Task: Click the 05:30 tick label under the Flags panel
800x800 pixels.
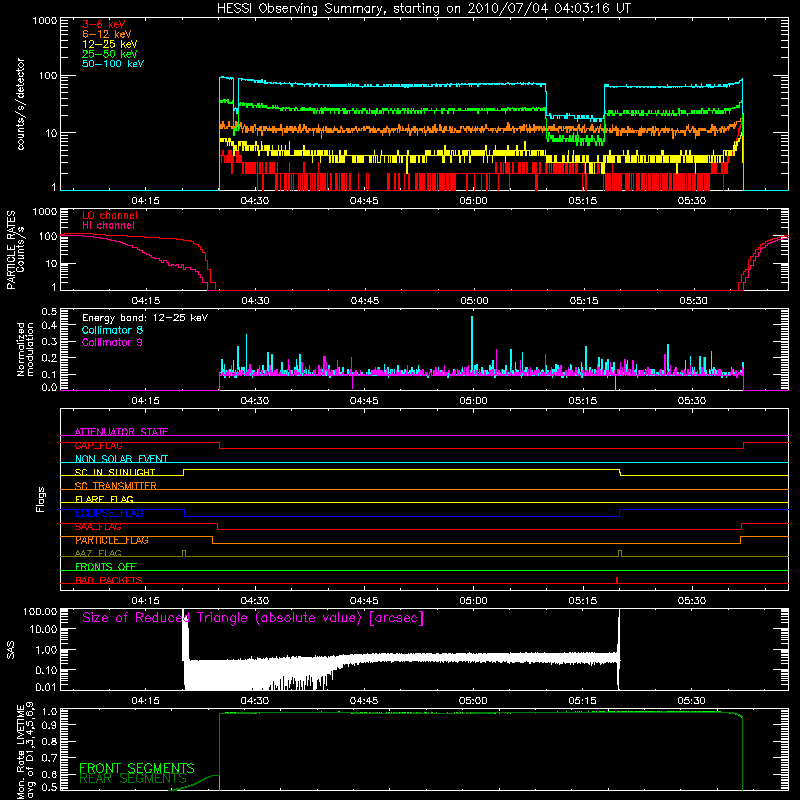Action: click(x=692, y=601)
